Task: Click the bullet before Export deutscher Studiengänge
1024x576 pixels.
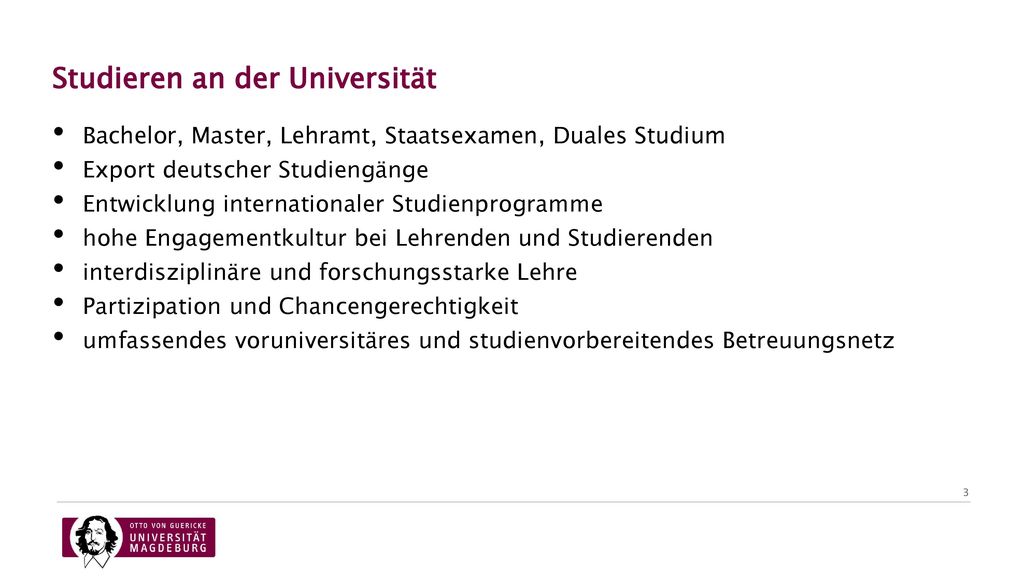Action: [x=59, y=166]
